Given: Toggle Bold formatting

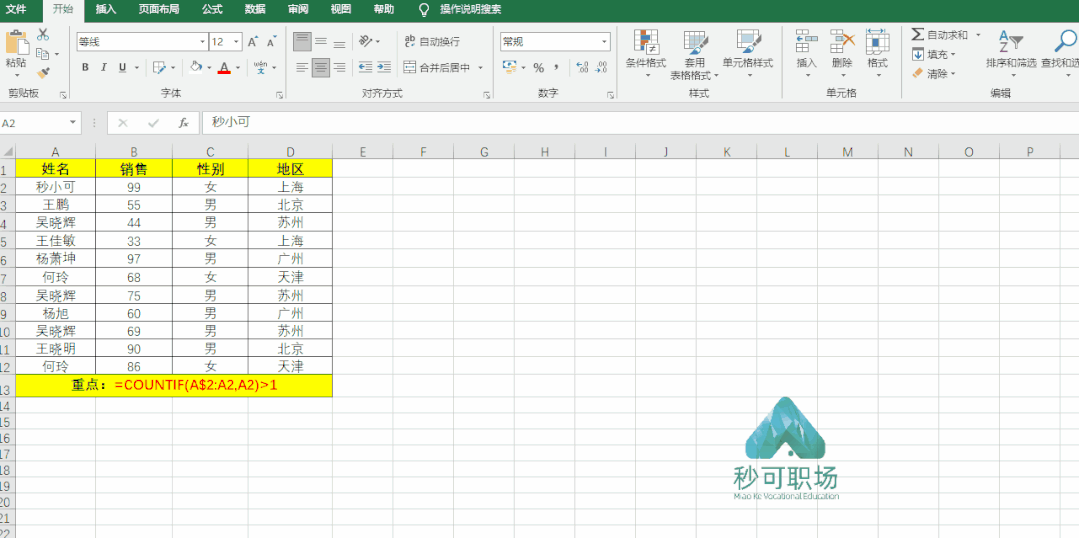Looking at the screenshot, I should [x=85, y=67].
